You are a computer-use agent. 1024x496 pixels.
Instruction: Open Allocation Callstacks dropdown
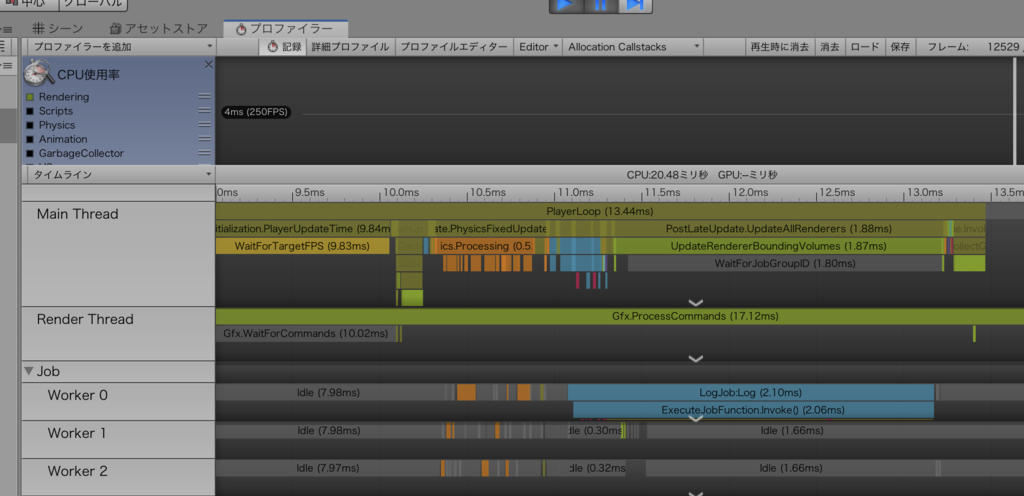tap(633, 47)
